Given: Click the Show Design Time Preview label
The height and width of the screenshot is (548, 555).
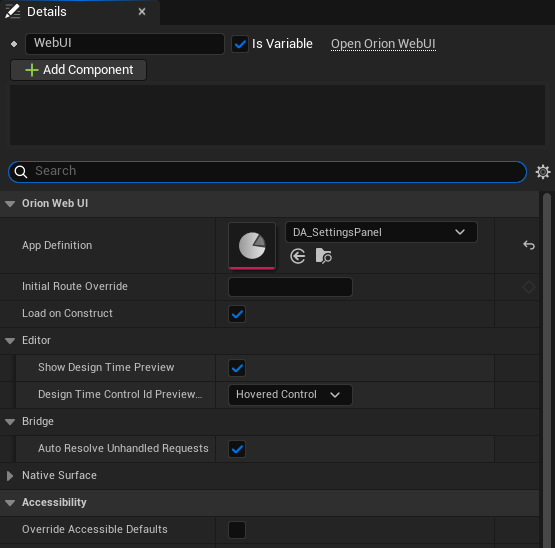Looking at the screenshot, I should tap(106, 367).
